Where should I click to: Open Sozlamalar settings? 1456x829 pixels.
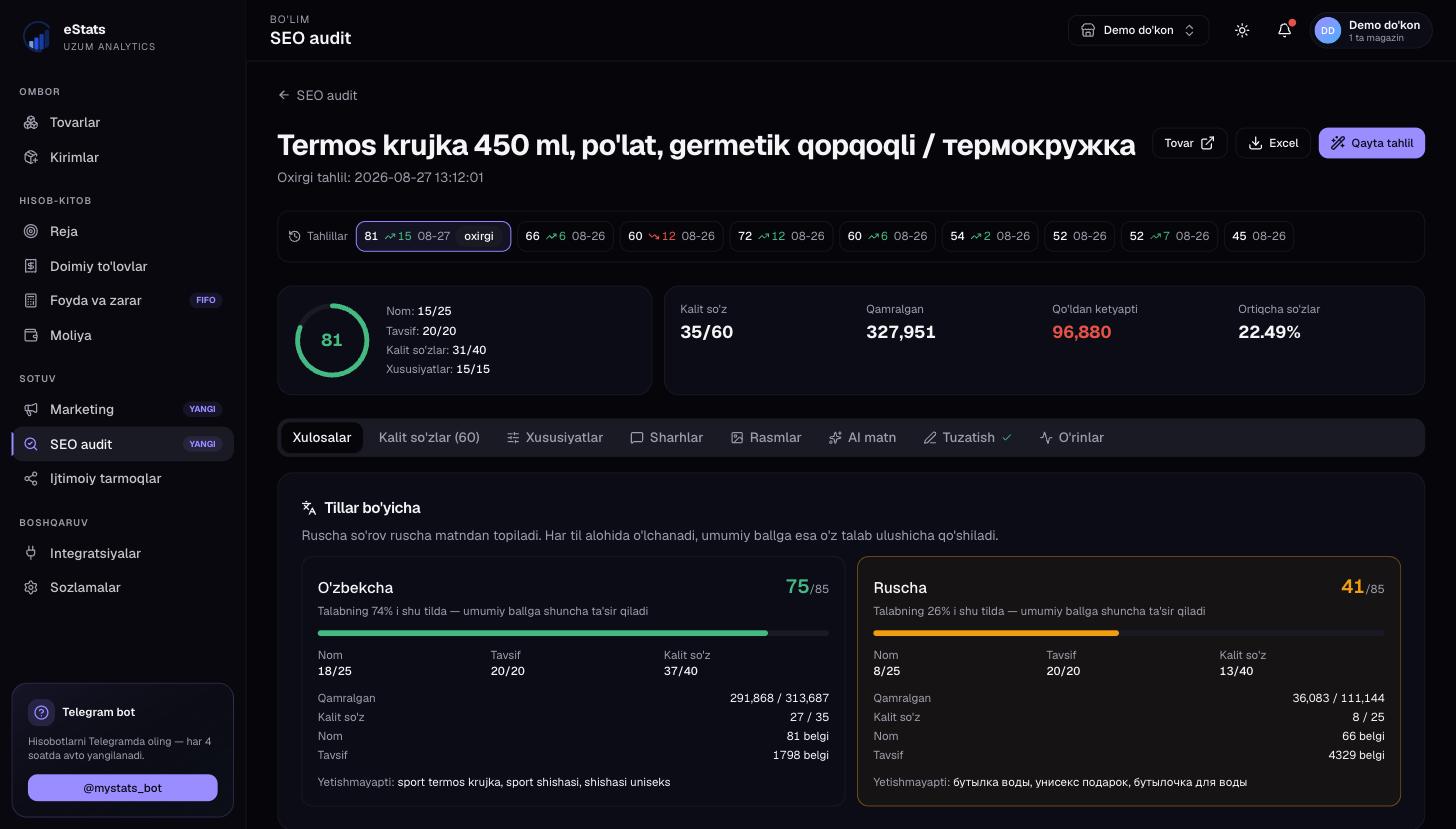(x=122, y=587)
